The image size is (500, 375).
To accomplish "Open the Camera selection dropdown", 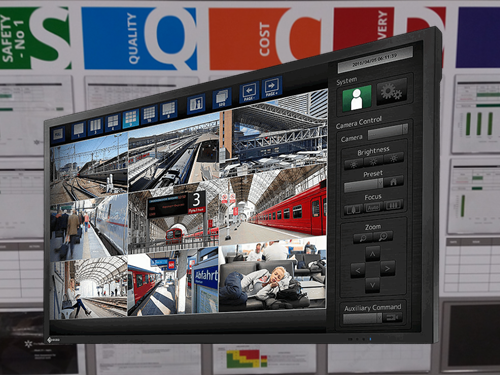I will pyautogui.click(x=388, y=132).
